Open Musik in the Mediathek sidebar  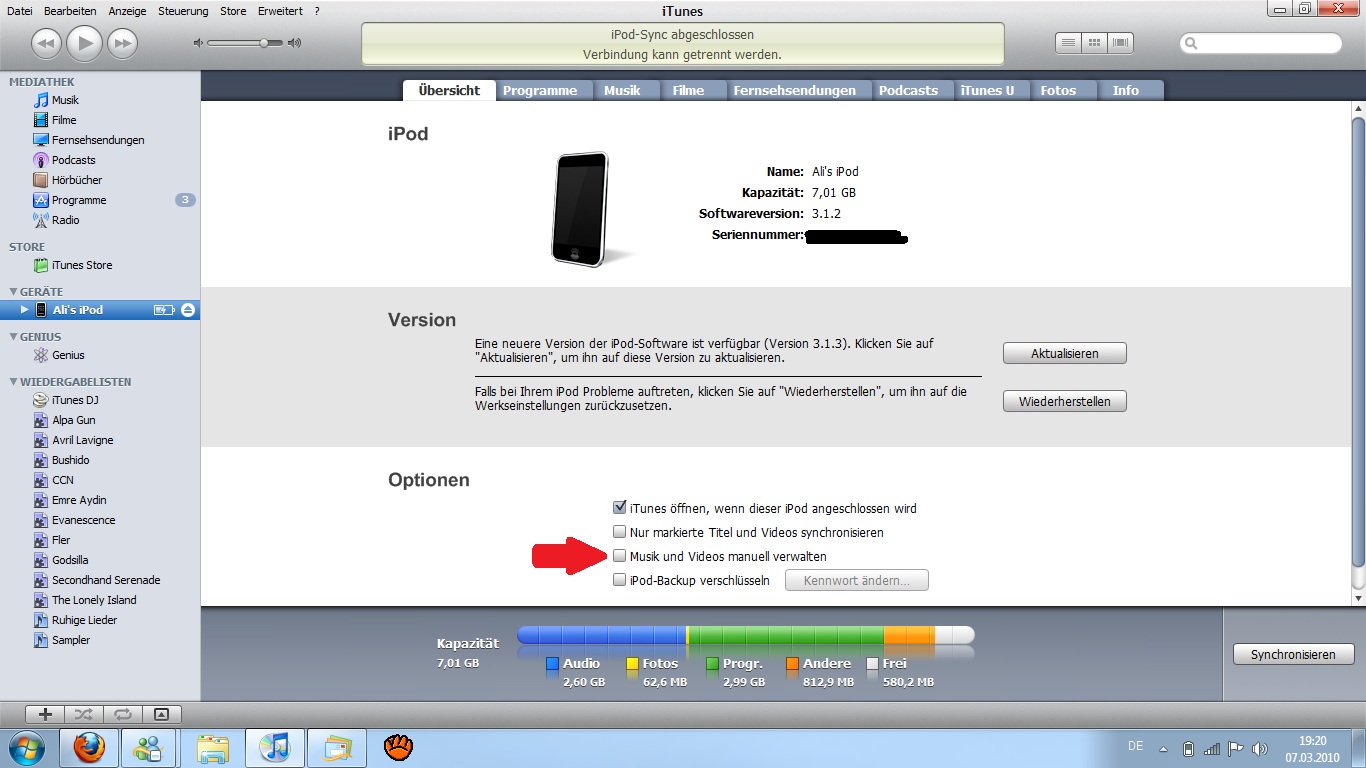pos(56,100)
